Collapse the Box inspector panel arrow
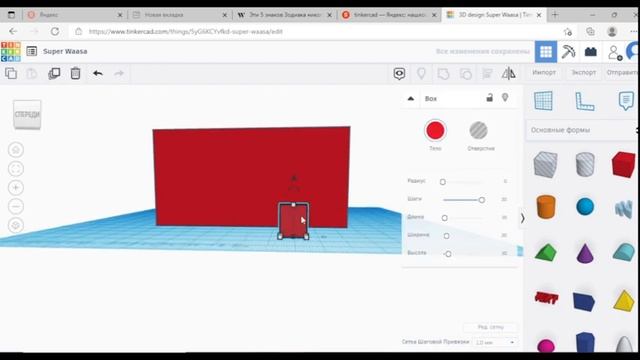The image size is (640, 360). pos(411,98)
